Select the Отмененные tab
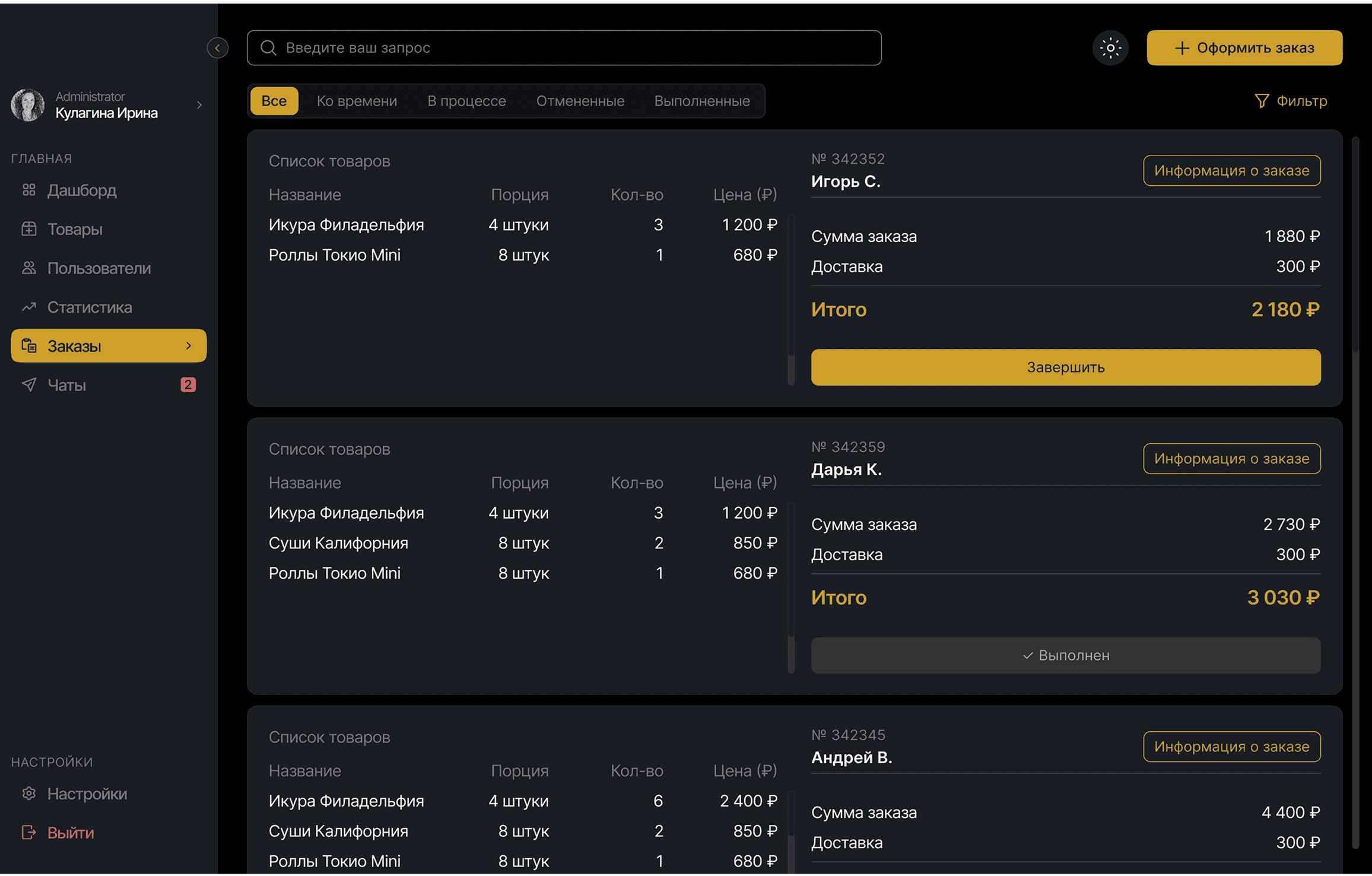The image size is (1372, 876). 580,101
